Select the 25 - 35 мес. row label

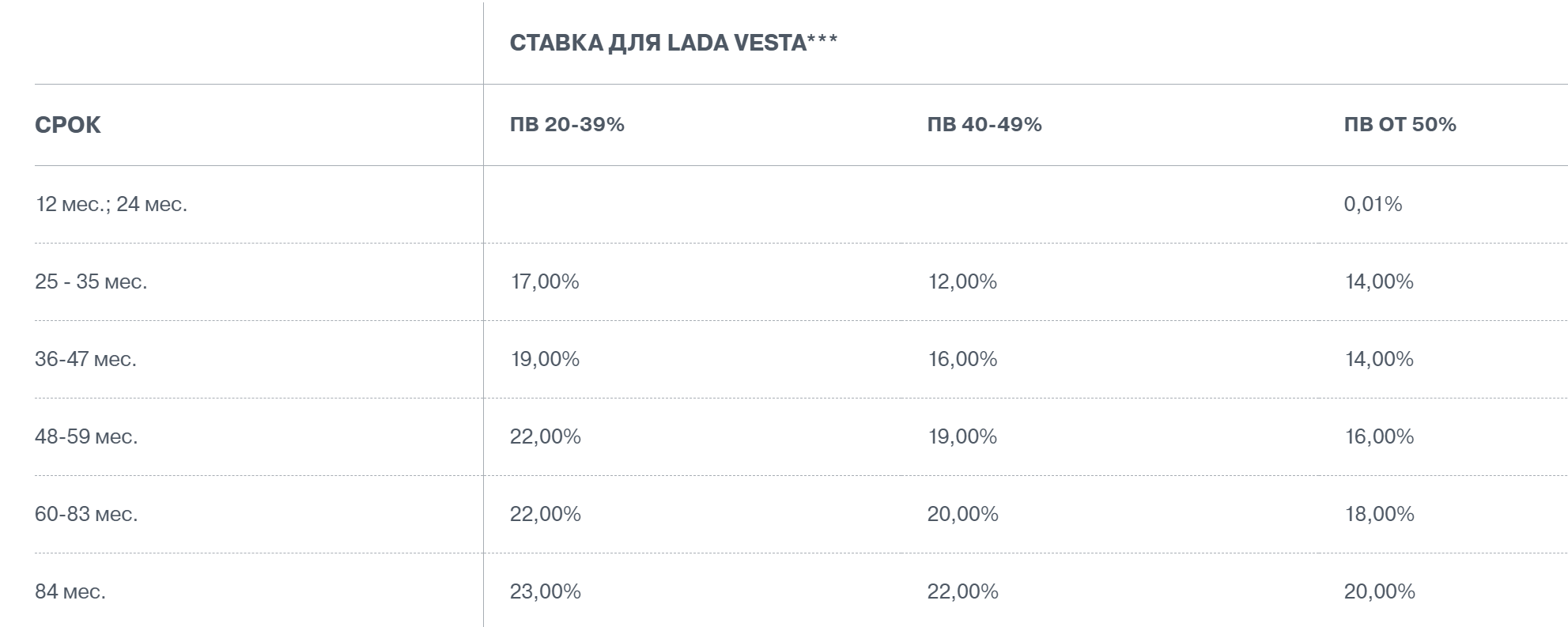click(x=91, y=281)
